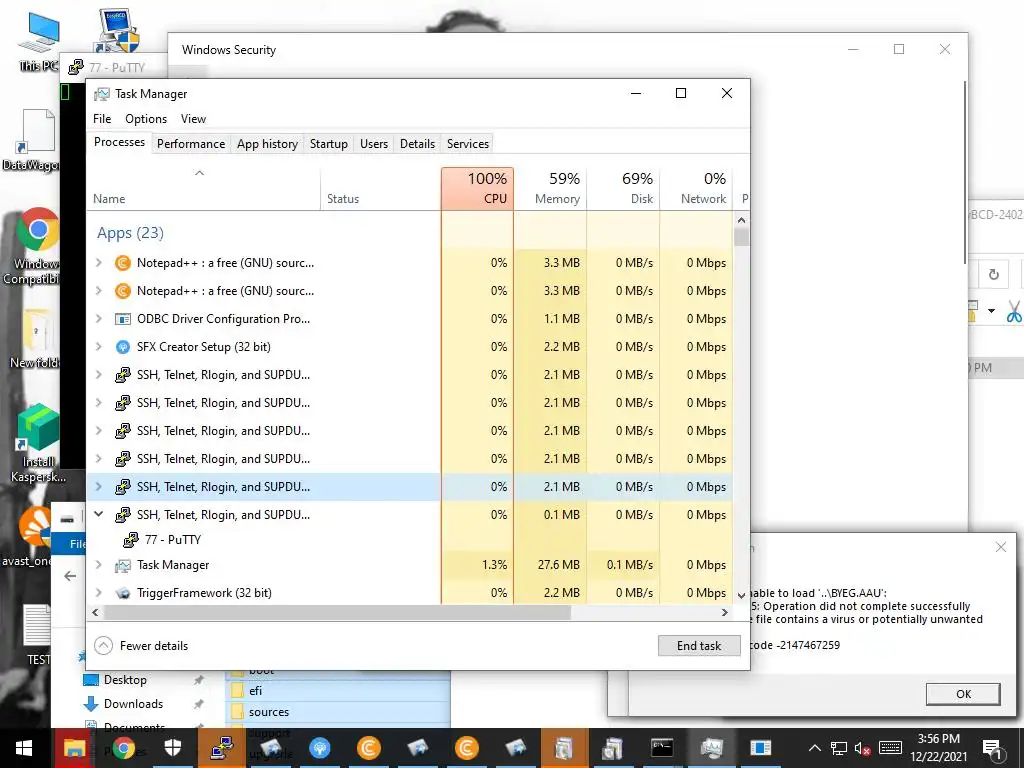Sort by the Name column header

[203, 188]
